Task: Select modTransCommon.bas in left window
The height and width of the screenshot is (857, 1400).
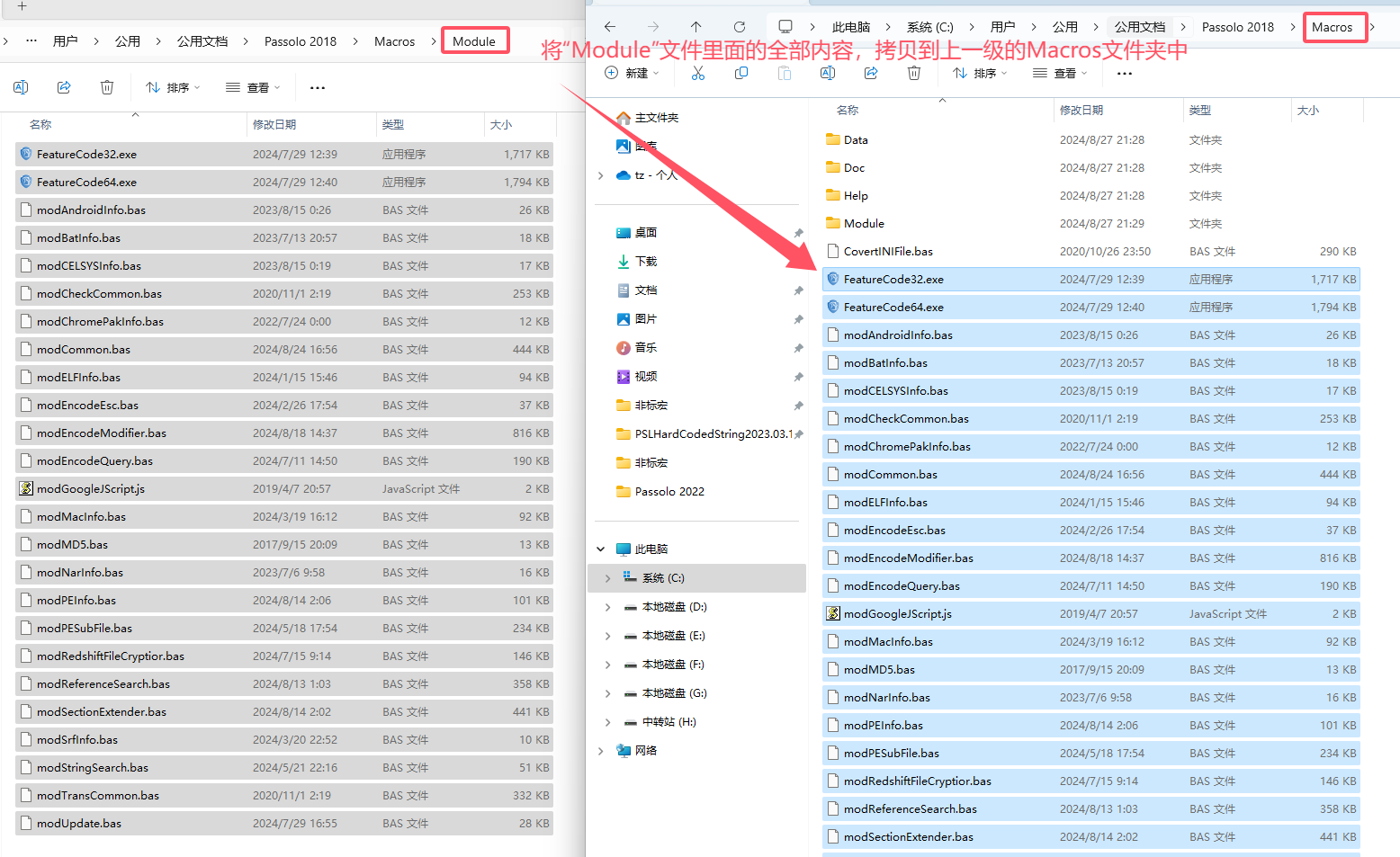Action: [x=283, y=796]
